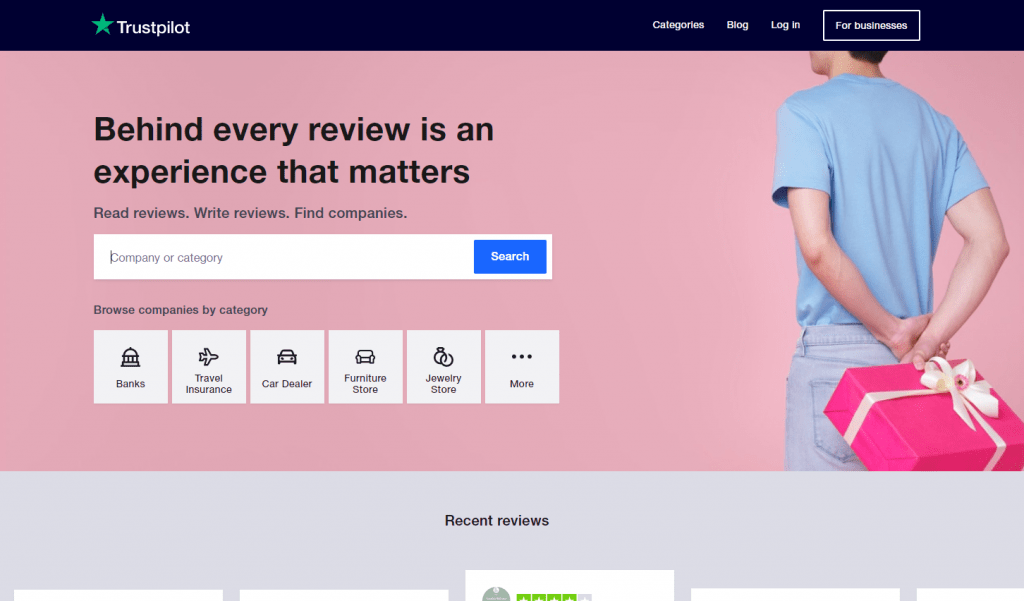
Task: Click the Jewelry Store label text
Action: tap(443, 383)
